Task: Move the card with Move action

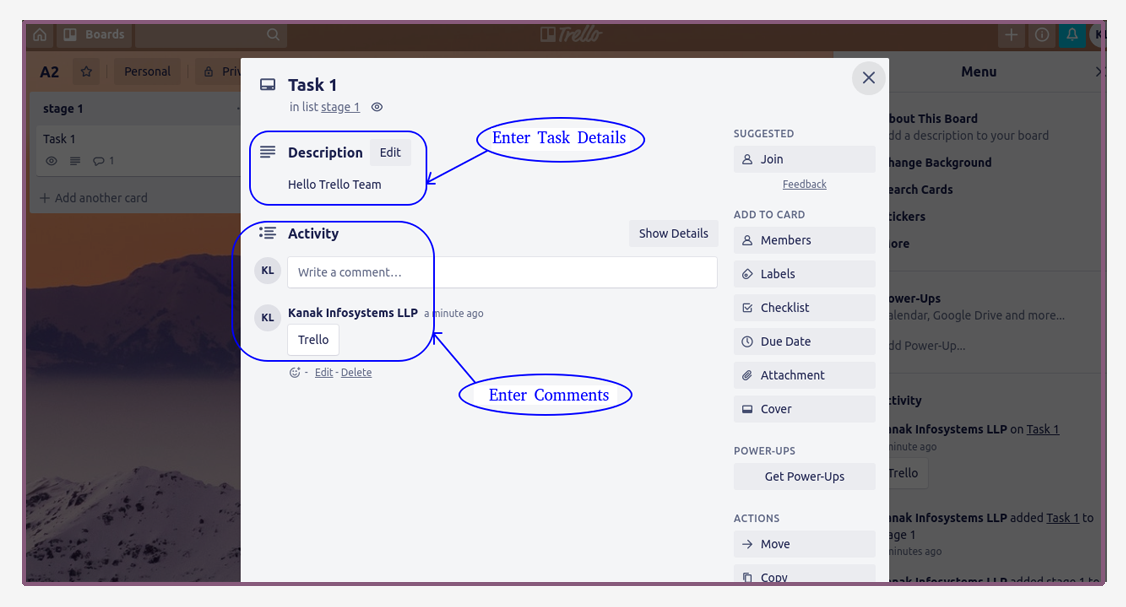Action: (804, 545)
